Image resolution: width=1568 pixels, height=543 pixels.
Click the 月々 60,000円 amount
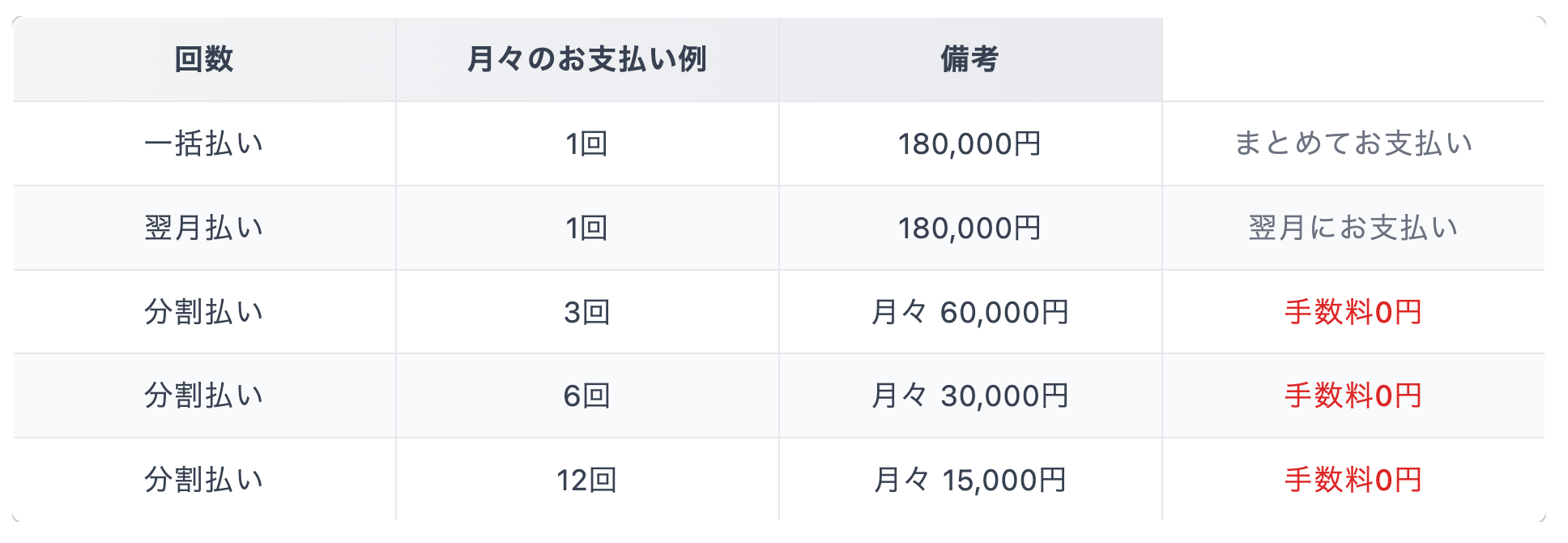point(969,312)
